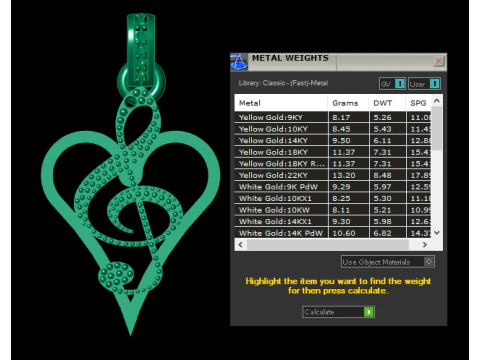
Task: Click the 5.26 DWT value
Action: click(382, 117)
